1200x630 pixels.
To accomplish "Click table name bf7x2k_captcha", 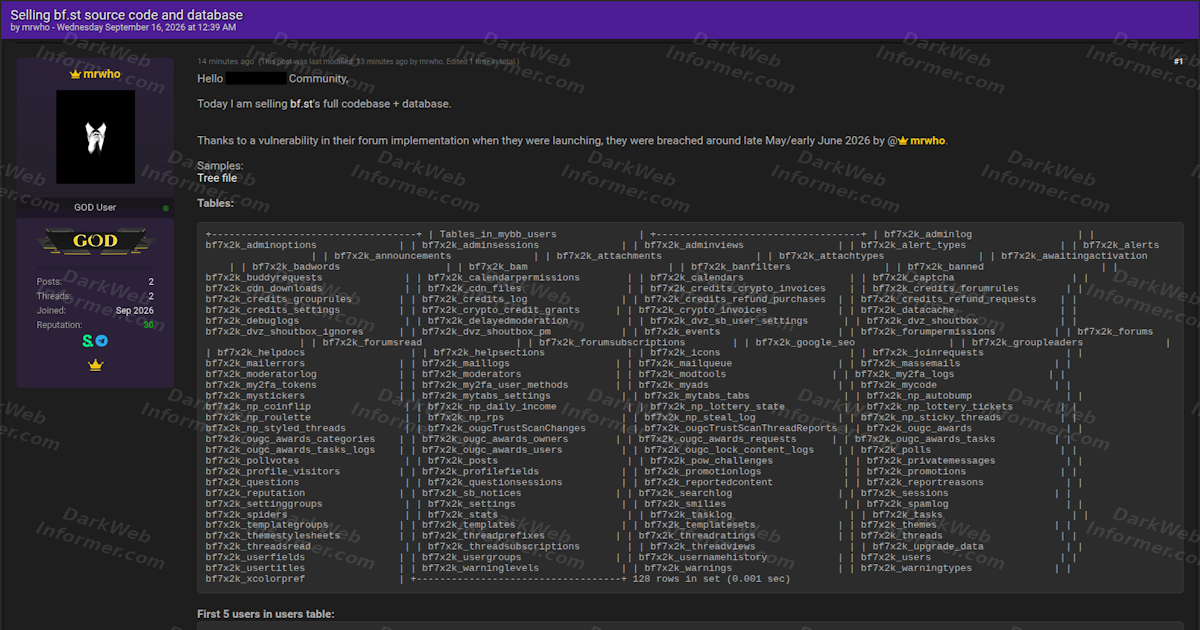I will pos(913,278).
